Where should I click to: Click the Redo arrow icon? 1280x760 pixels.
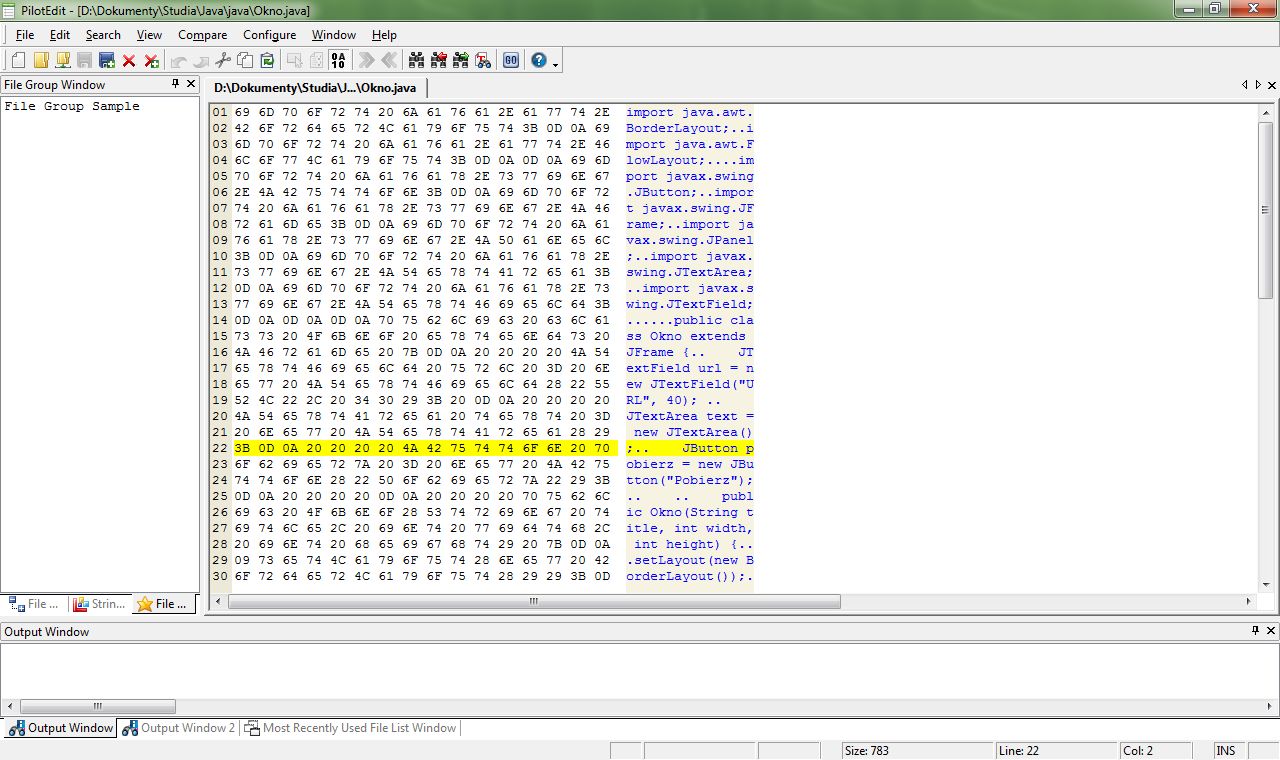(201, 61)
